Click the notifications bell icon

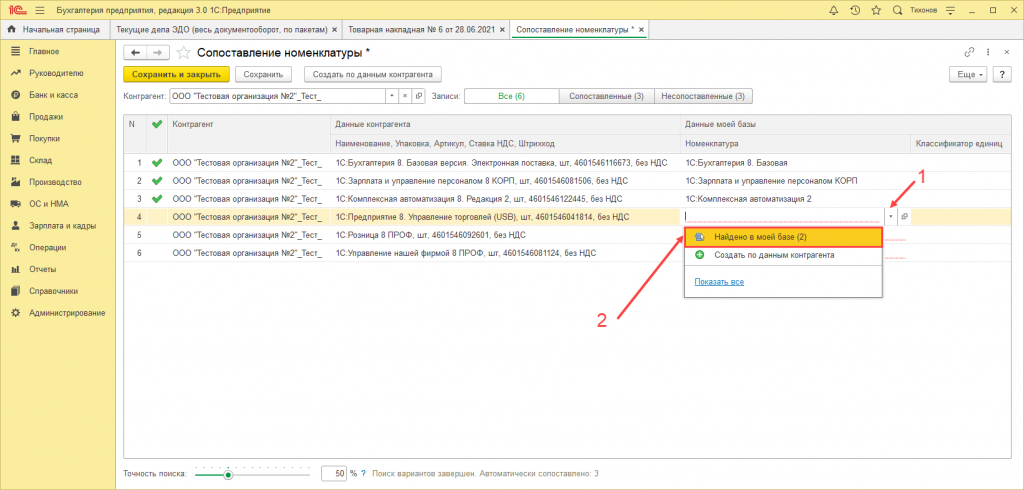(x=833, y=10)
